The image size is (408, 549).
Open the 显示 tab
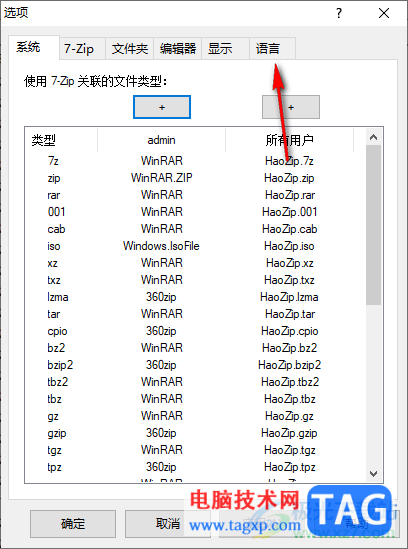tap(225, 49)
